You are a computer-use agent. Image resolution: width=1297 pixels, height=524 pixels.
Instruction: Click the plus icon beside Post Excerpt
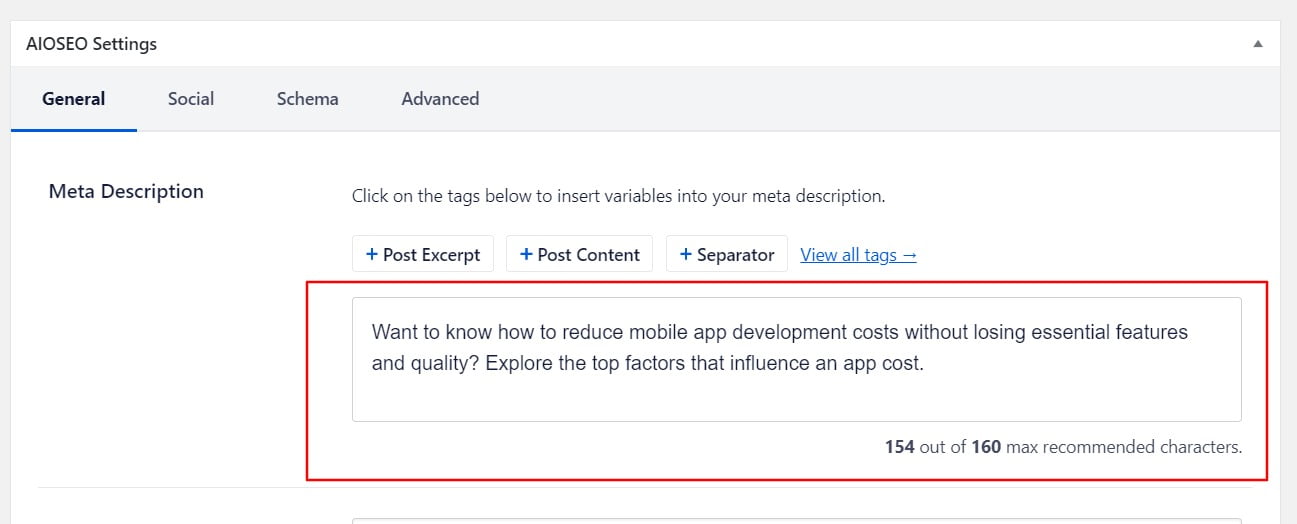tap(372, 254)
